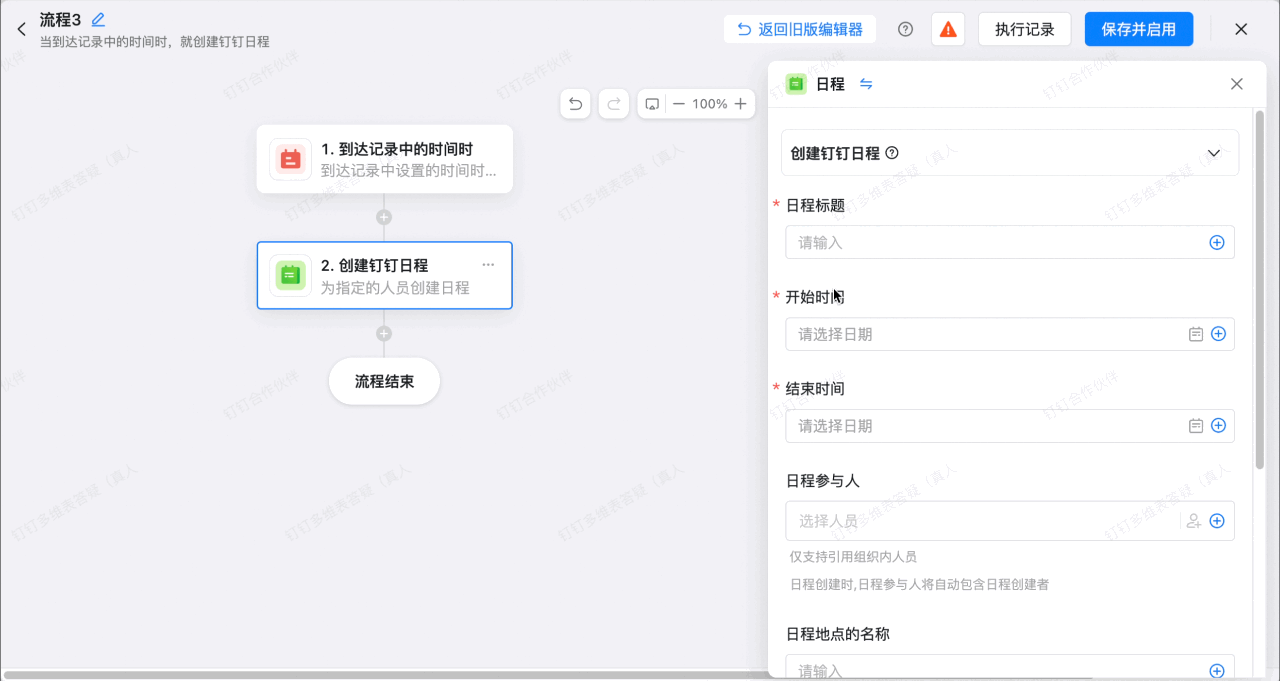The width and height of the screenshot is (1280, 681).
Task: Zoom in with the plus icon
Action: click(740, 104)
